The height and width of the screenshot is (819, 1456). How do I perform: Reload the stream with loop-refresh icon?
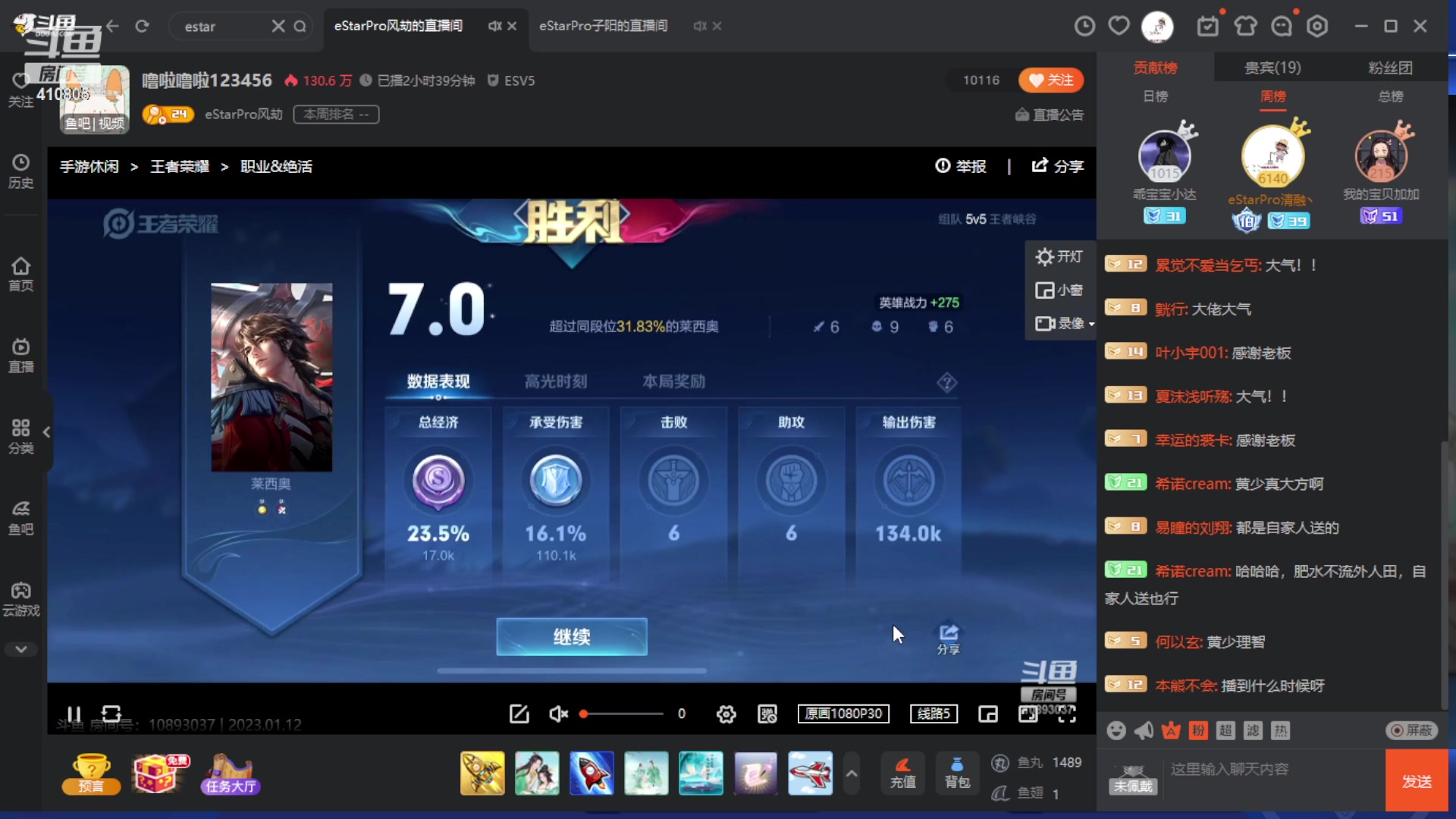pyautogui.click(x=111, y=714)
